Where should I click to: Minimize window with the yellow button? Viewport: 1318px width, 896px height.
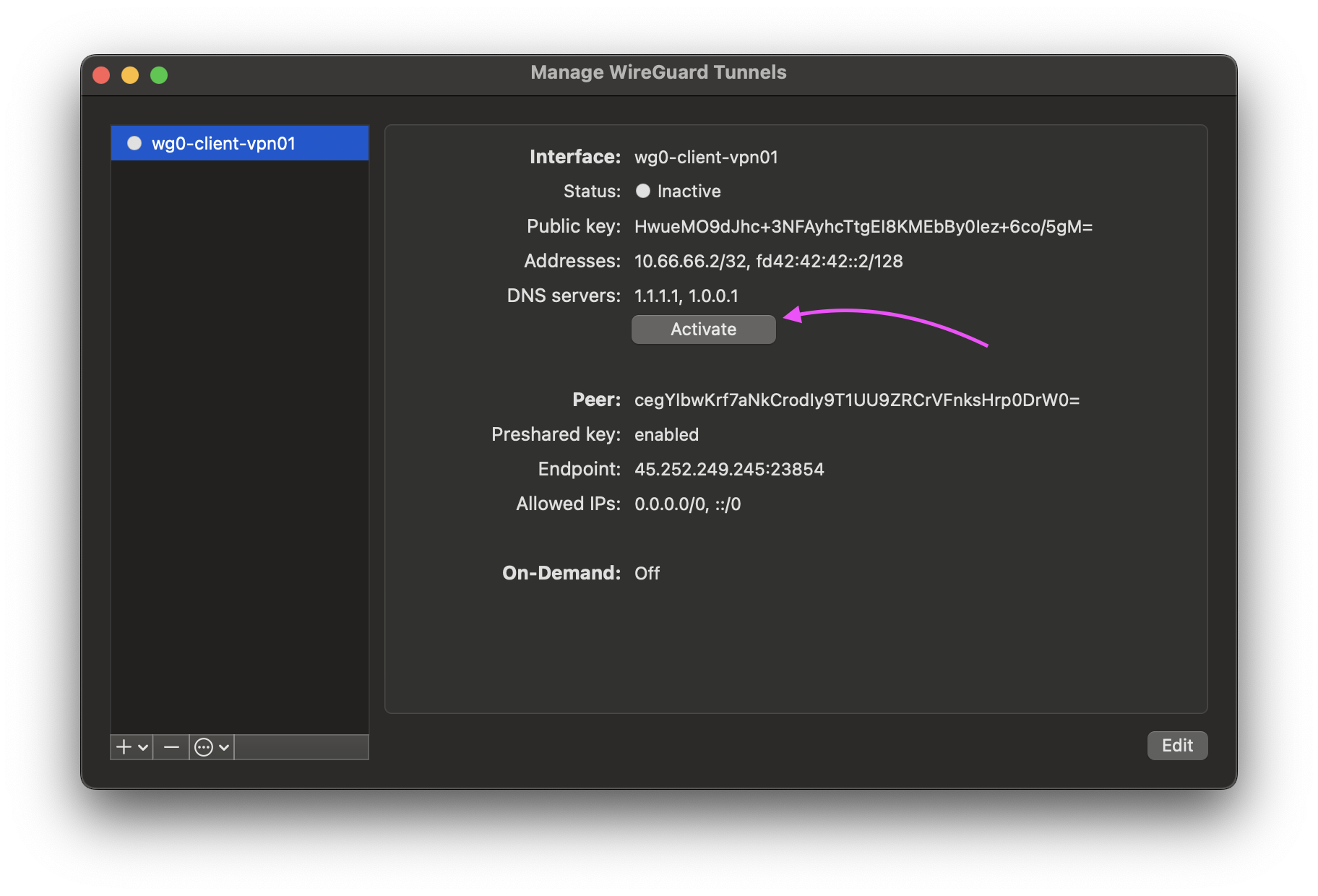coord(130,75)
